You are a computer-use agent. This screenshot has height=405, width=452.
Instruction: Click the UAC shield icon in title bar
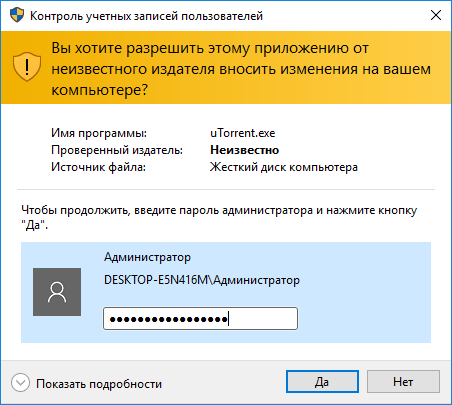tap(17, 15)
